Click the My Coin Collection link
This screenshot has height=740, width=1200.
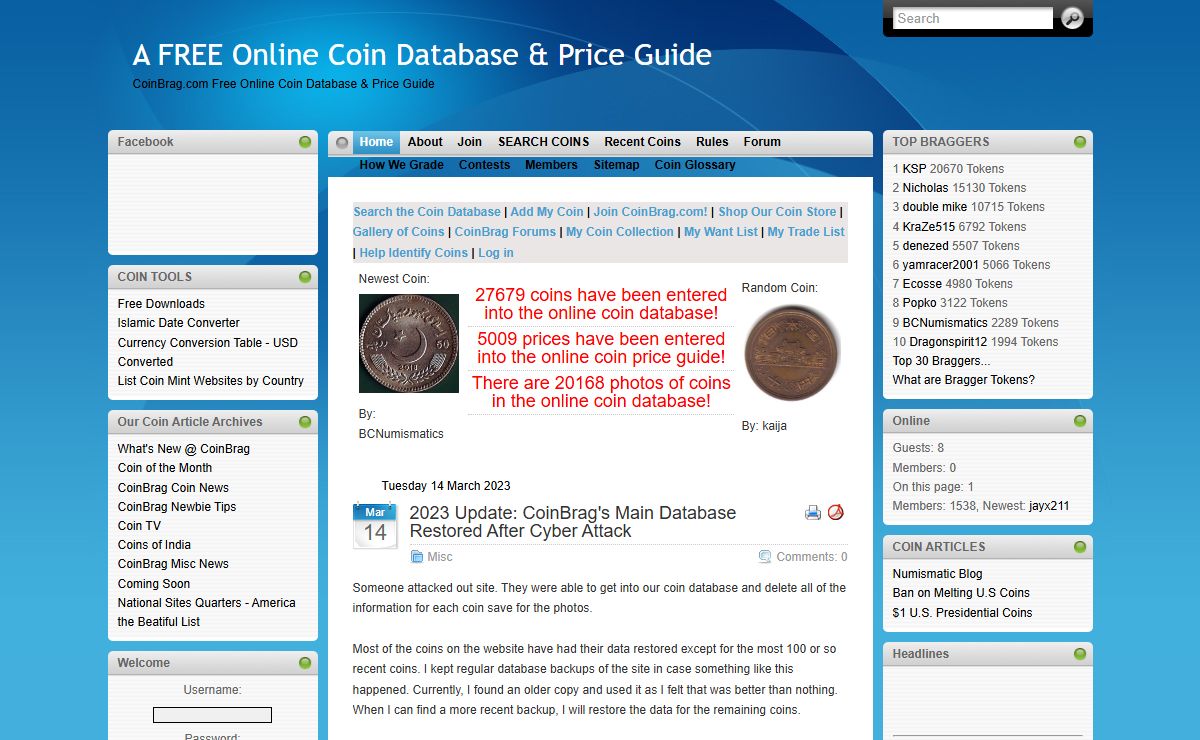coord(620,232)
